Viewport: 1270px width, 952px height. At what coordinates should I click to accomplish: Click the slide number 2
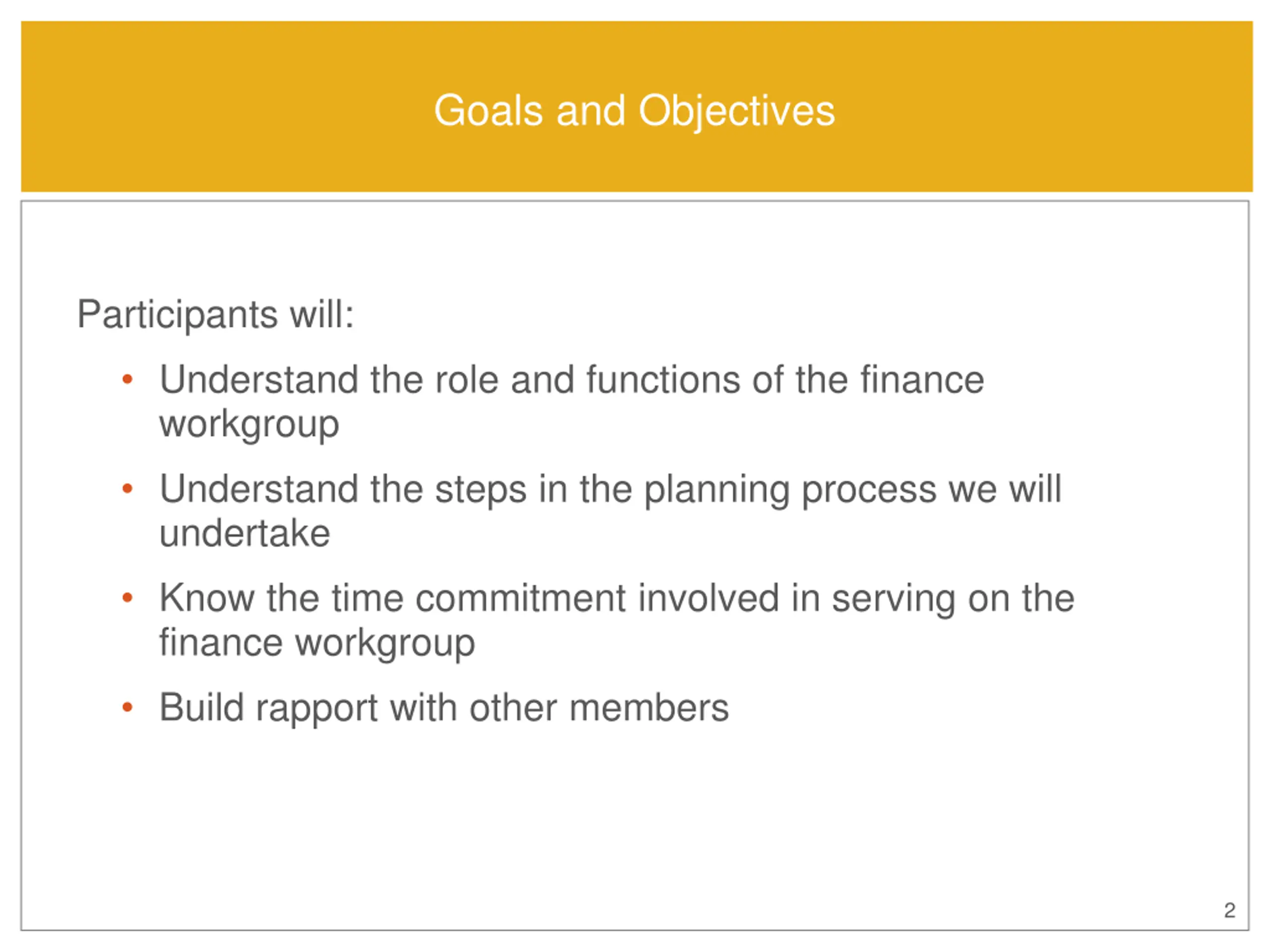click(x=1229, y=911)
